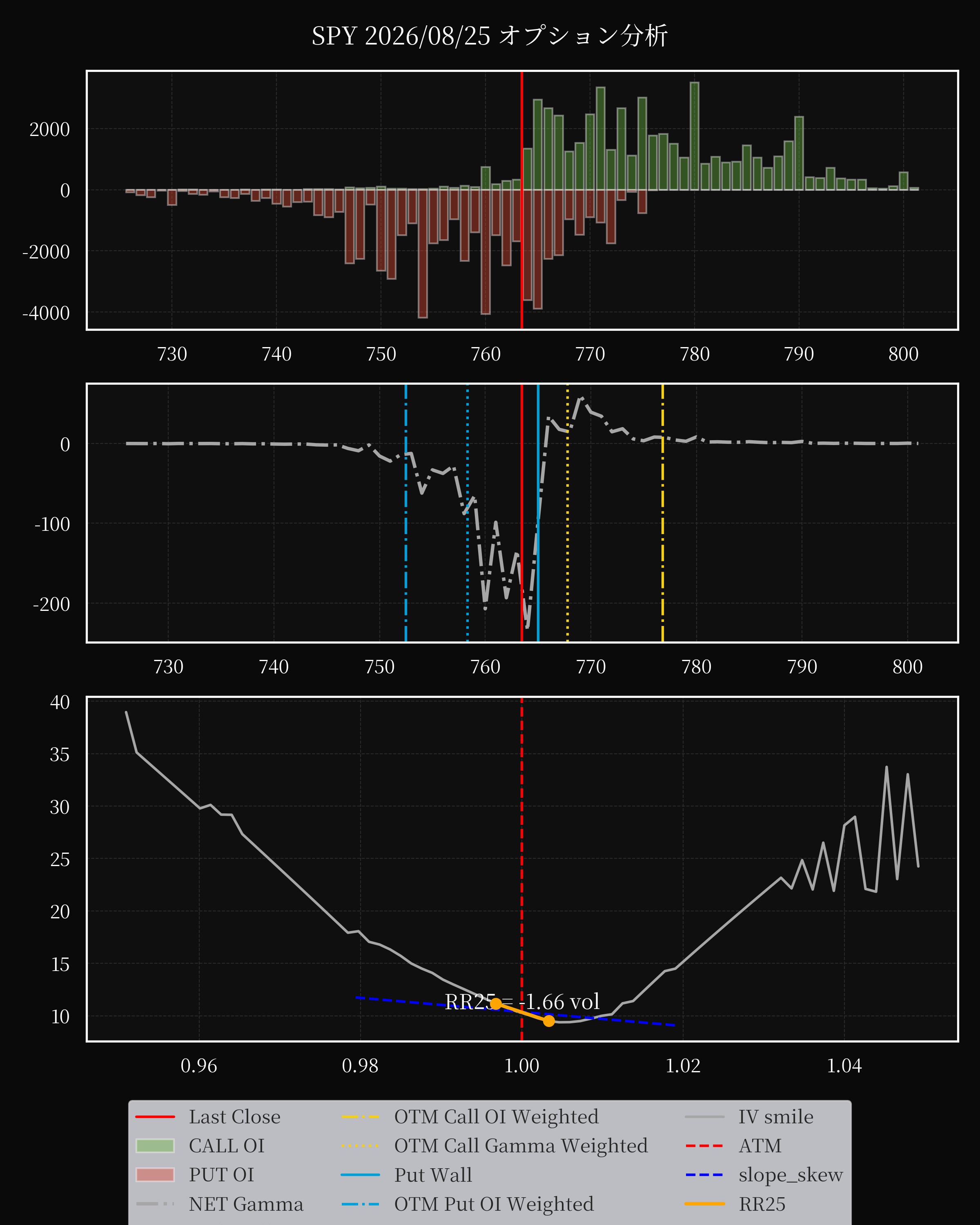The image size is (980, 1225).
Task: Click the 'ATM' legend label
Action: tap(759, 1145)
